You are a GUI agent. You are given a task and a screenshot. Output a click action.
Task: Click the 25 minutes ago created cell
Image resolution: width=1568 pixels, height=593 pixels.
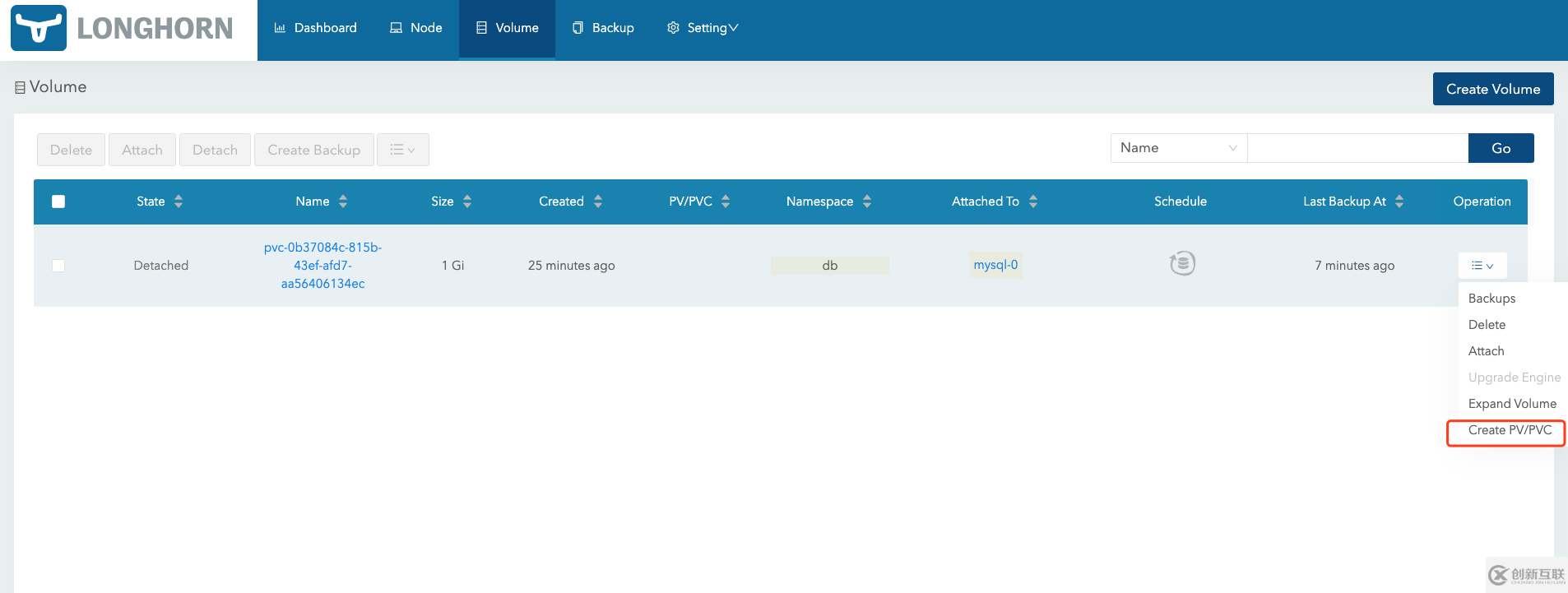tap(572, 266)
